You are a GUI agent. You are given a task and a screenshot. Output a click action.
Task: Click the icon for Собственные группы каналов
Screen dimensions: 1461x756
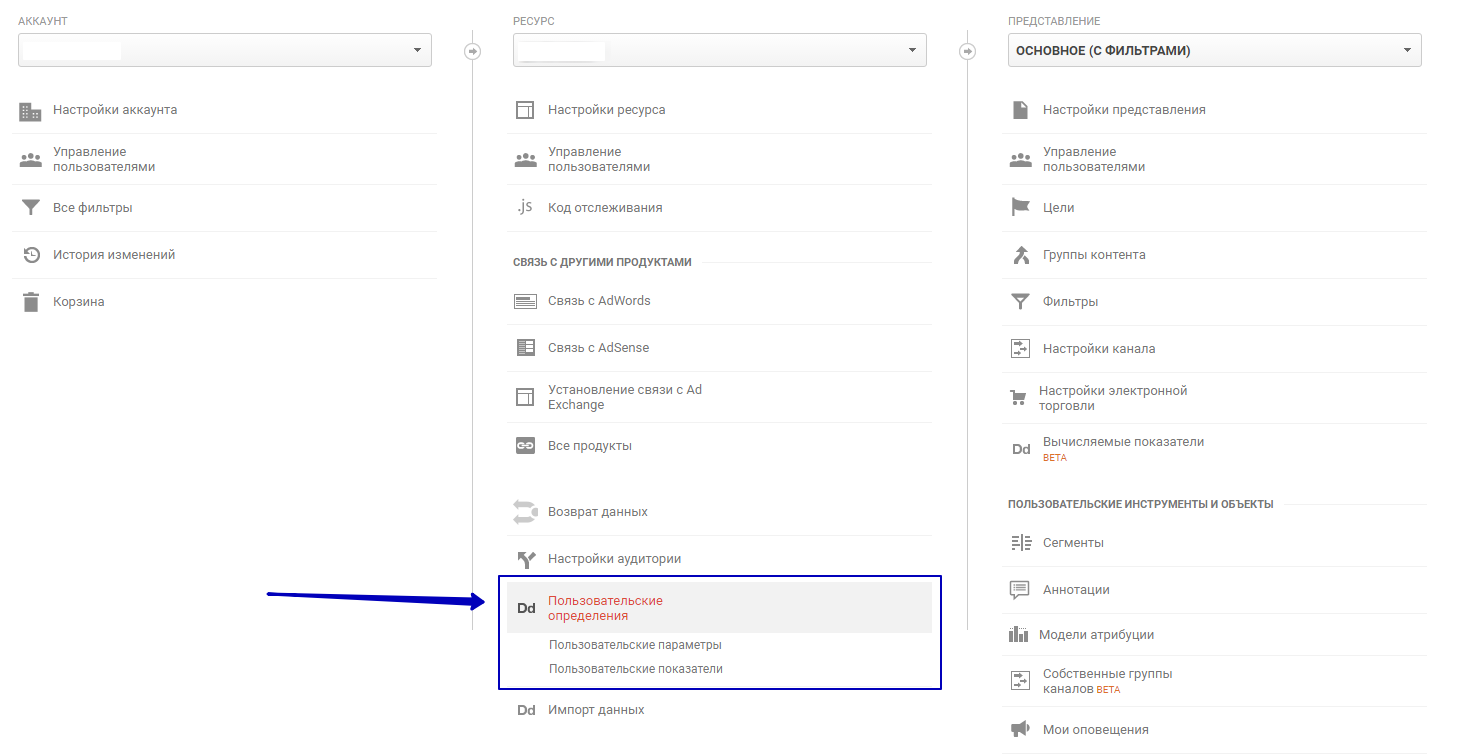(1020, 681)
